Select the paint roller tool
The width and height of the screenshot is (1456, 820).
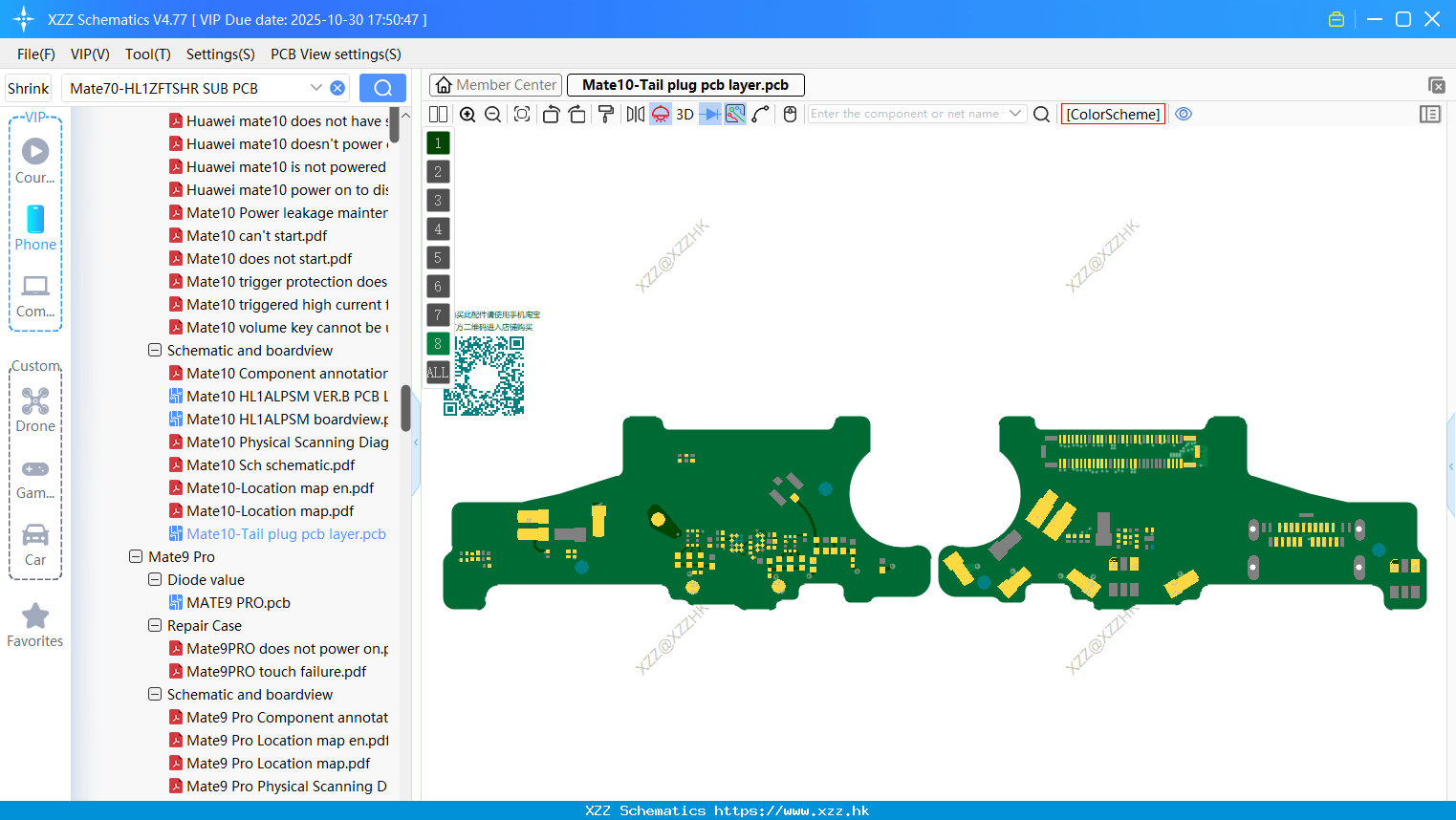605,114
